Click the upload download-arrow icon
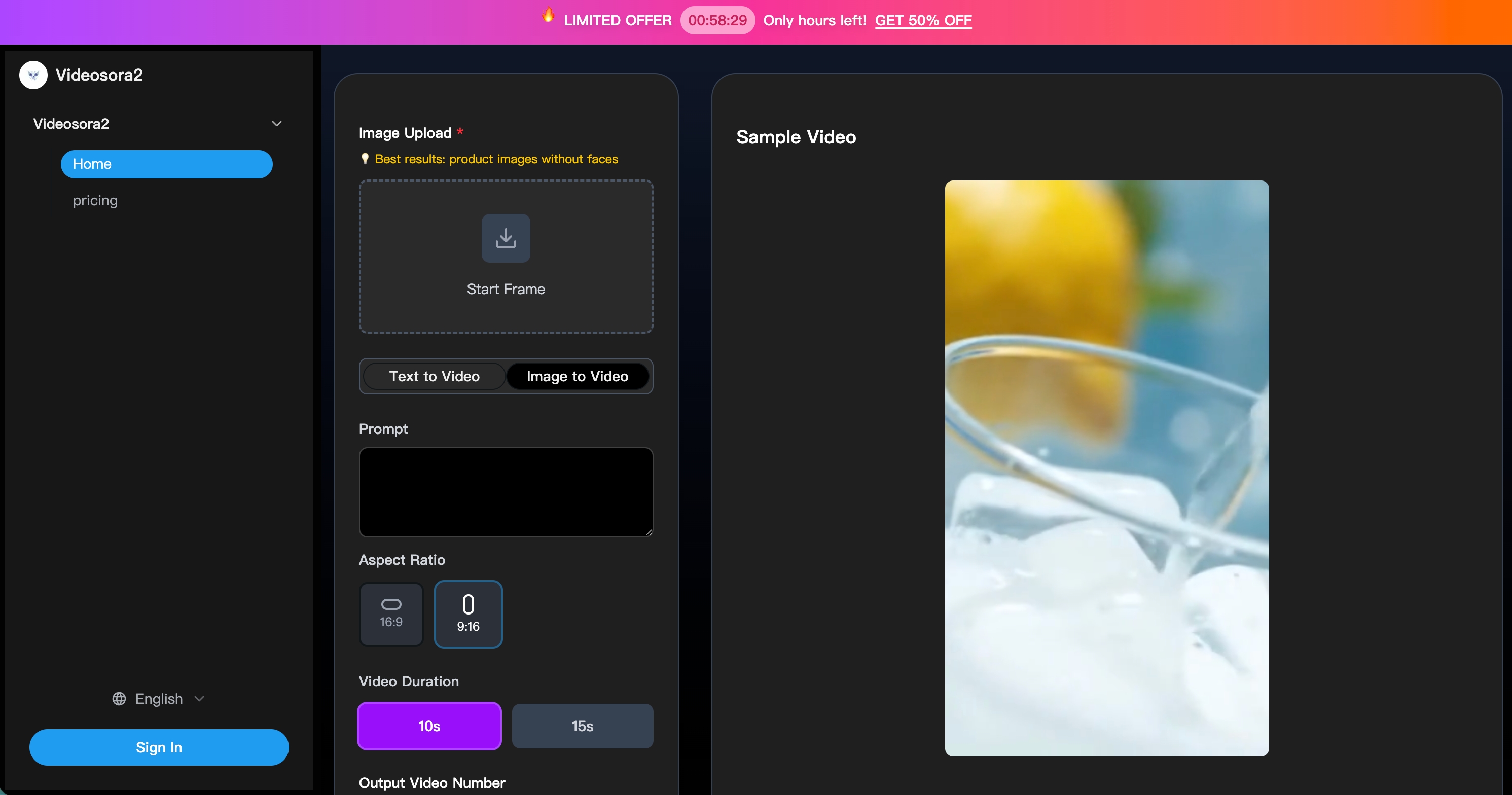1512x795 pixels. pyautogui.click(x=506, y=238)
